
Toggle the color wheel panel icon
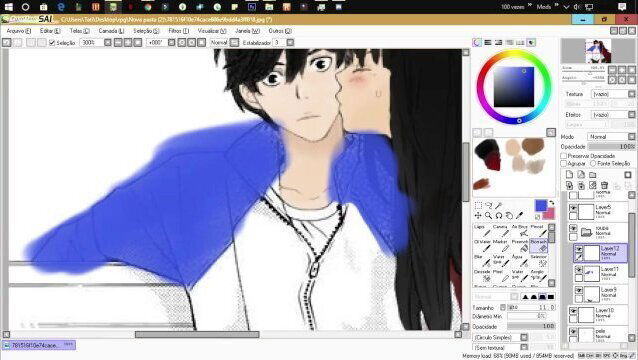click(x=477, y=42)
